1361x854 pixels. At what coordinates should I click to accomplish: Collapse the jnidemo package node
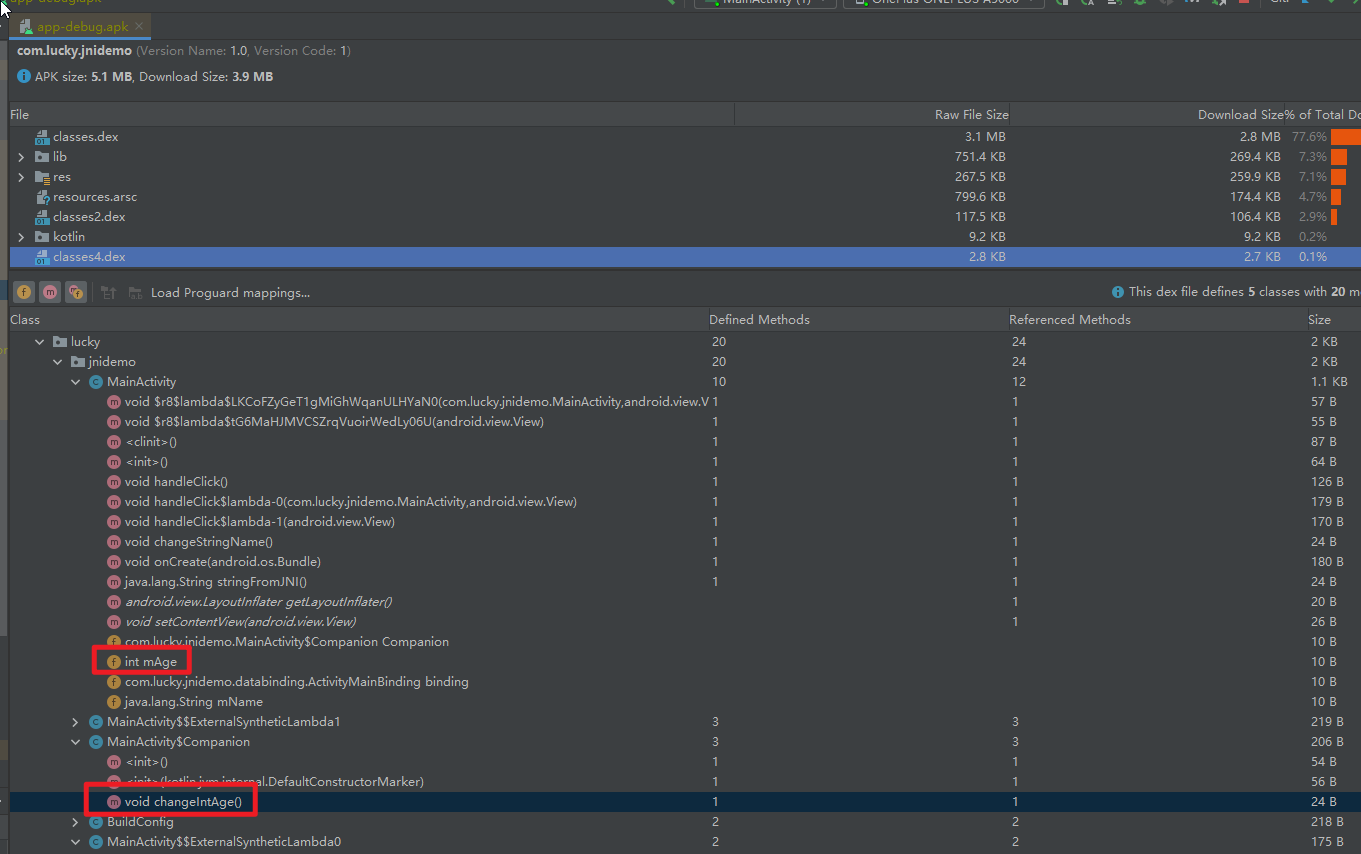coord(58,362)
